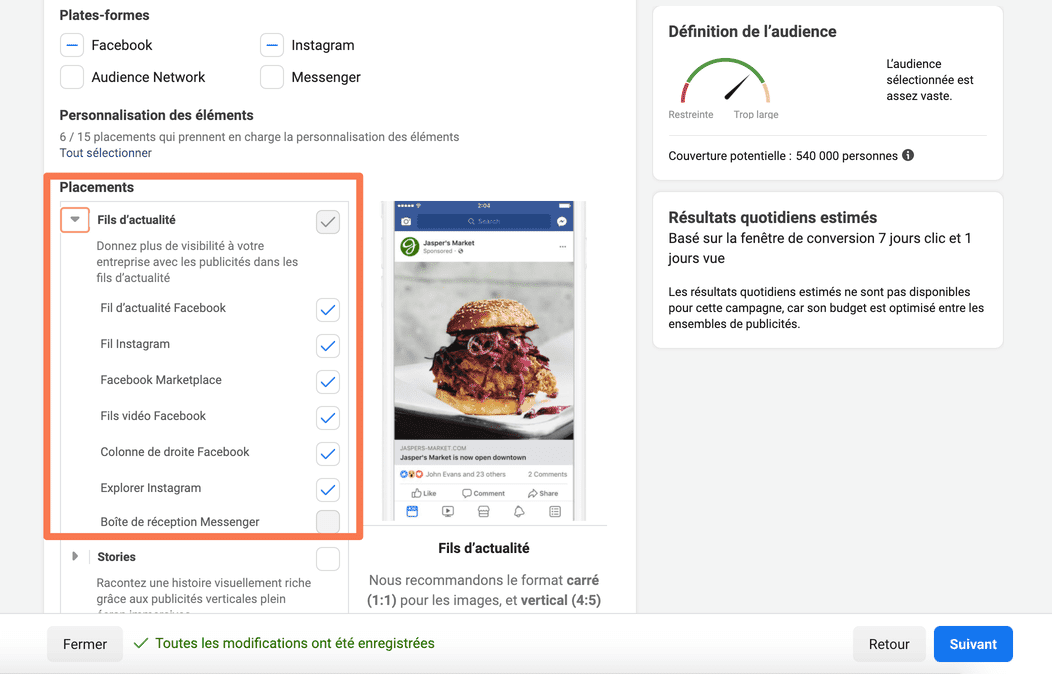1052x674 pixels.
Task: Click the marketplace storefront icon in the preview bar
Action: pos(483,511)
